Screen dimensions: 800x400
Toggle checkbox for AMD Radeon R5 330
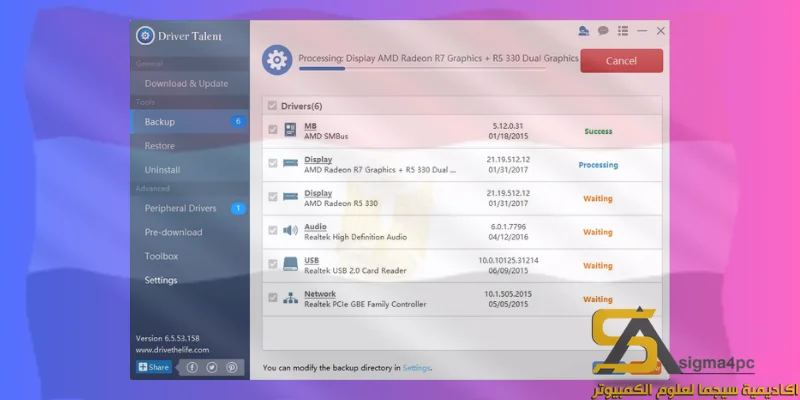pos(273,197)
